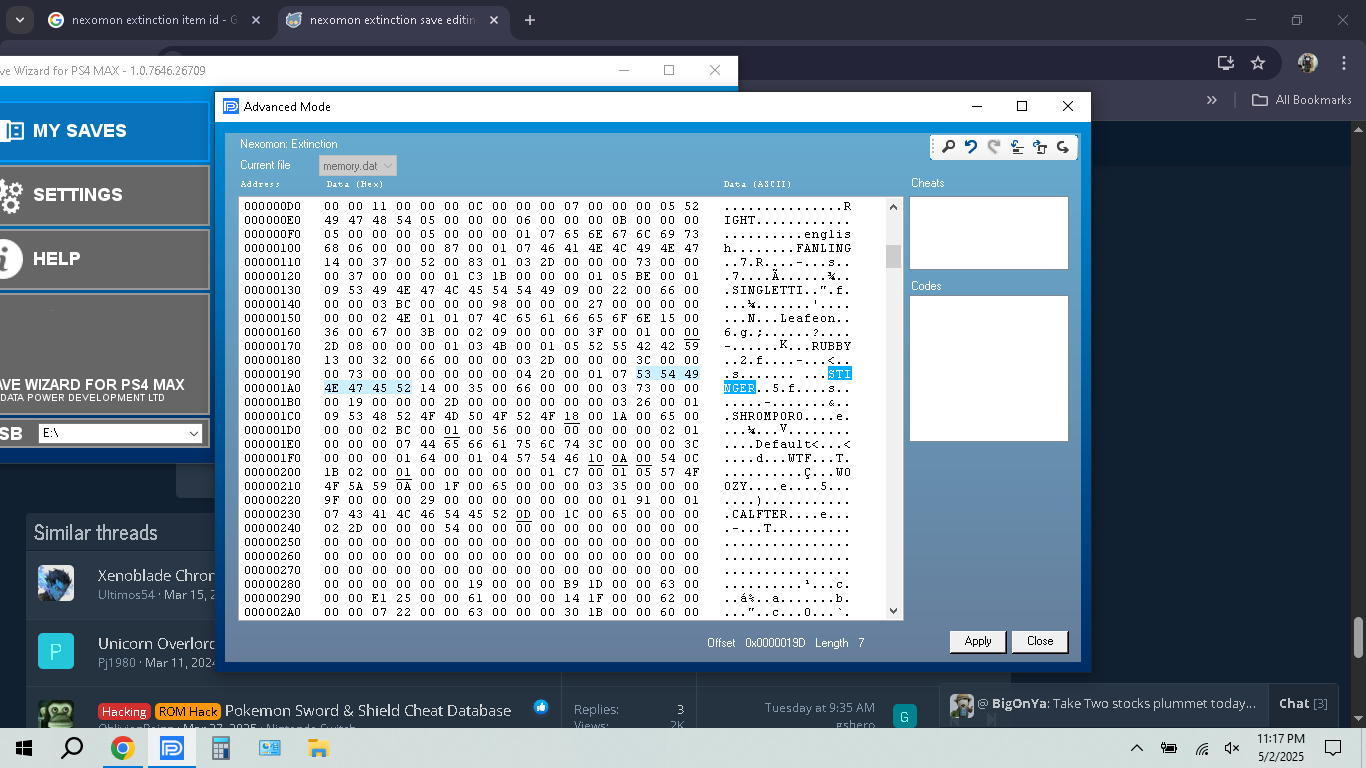Open the Pokemon Sword & Shield Cheat Database thread

tap(368, 710)
